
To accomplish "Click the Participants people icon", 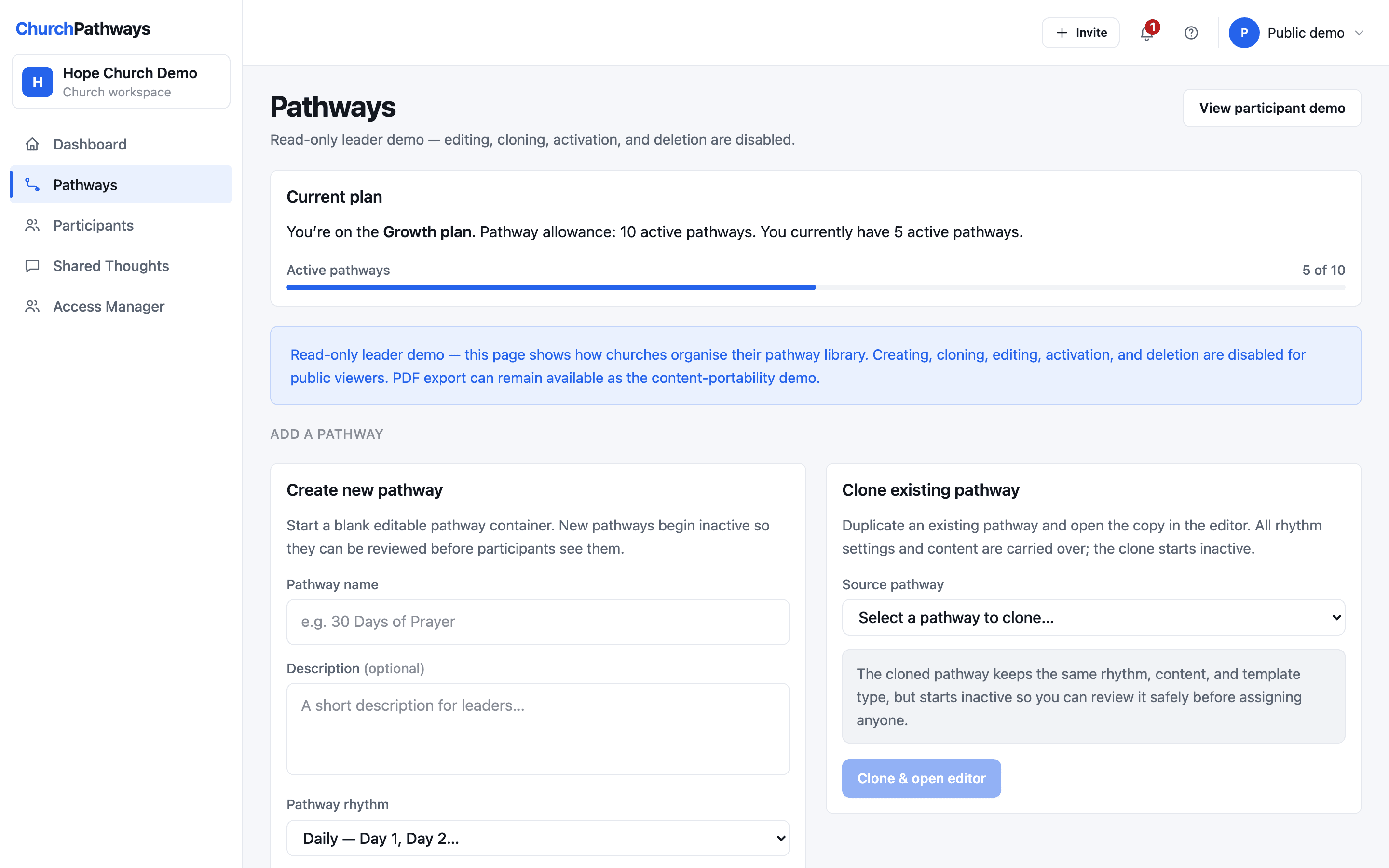I will [32, 225].
